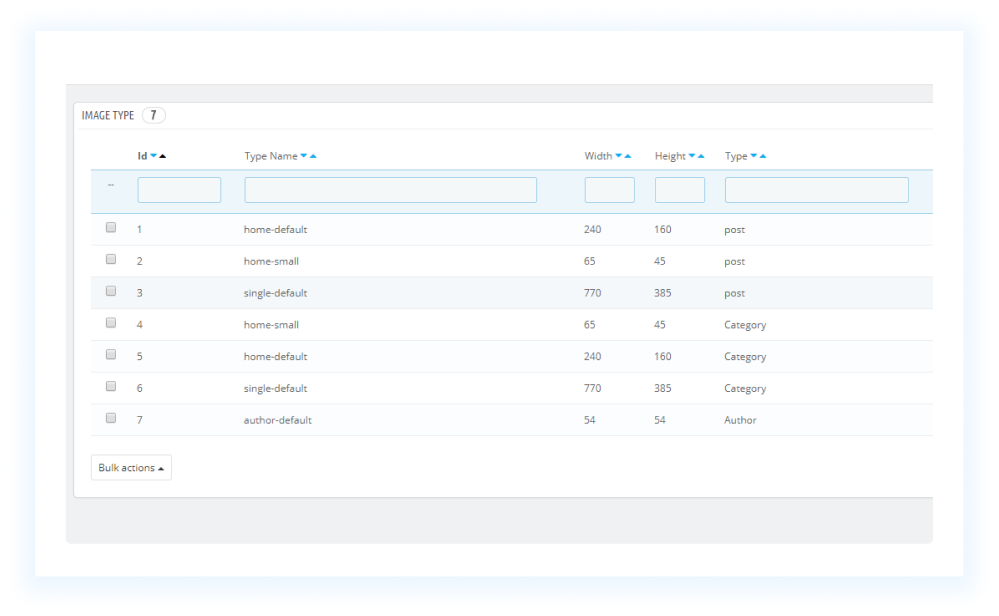Check the row 1 home-default checkbox
Viewport: 999px width, 616px height.
(x=111, y=227)
